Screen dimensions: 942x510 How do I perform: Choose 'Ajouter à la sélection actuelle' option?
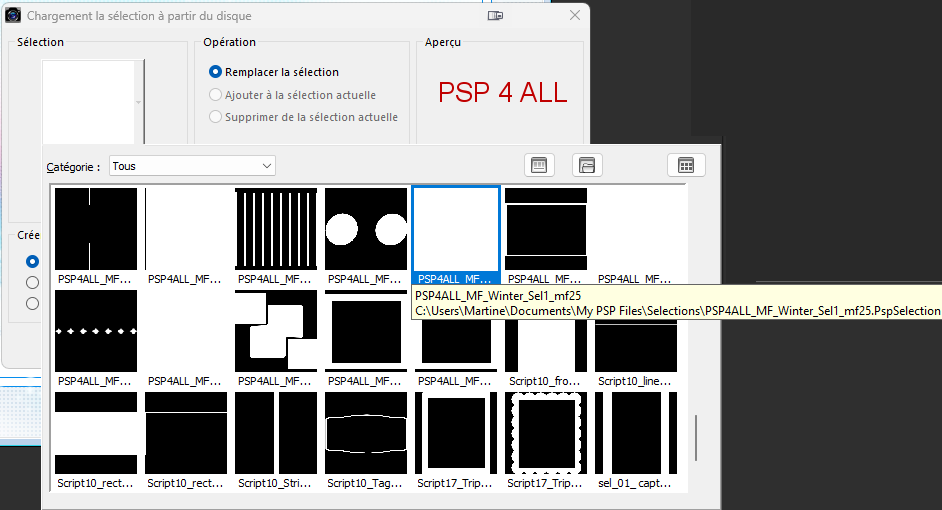click(x=215, y=95)
